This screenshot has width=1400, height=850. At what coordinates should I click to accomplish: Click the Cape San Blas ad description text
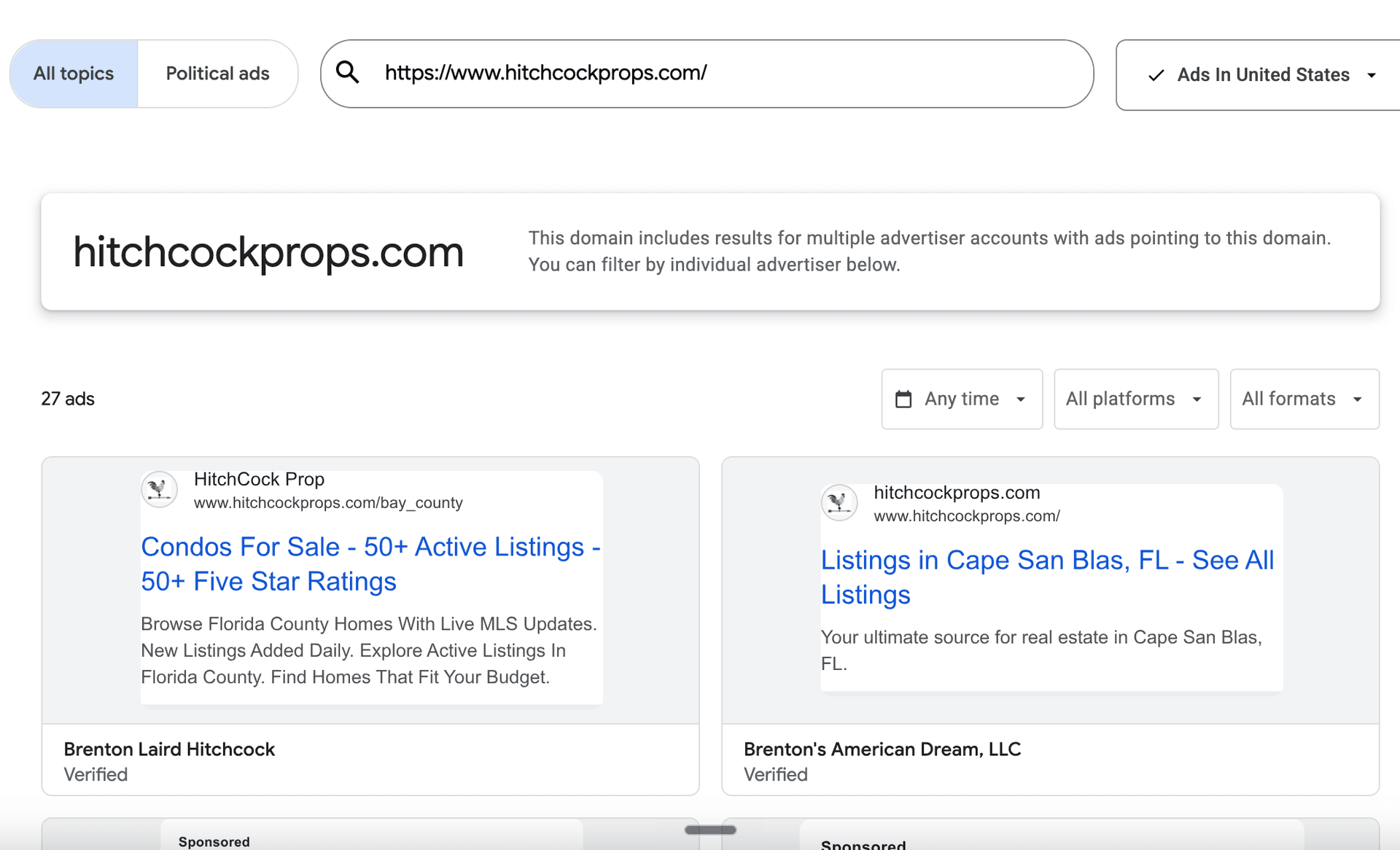[x=1041, y=650]
